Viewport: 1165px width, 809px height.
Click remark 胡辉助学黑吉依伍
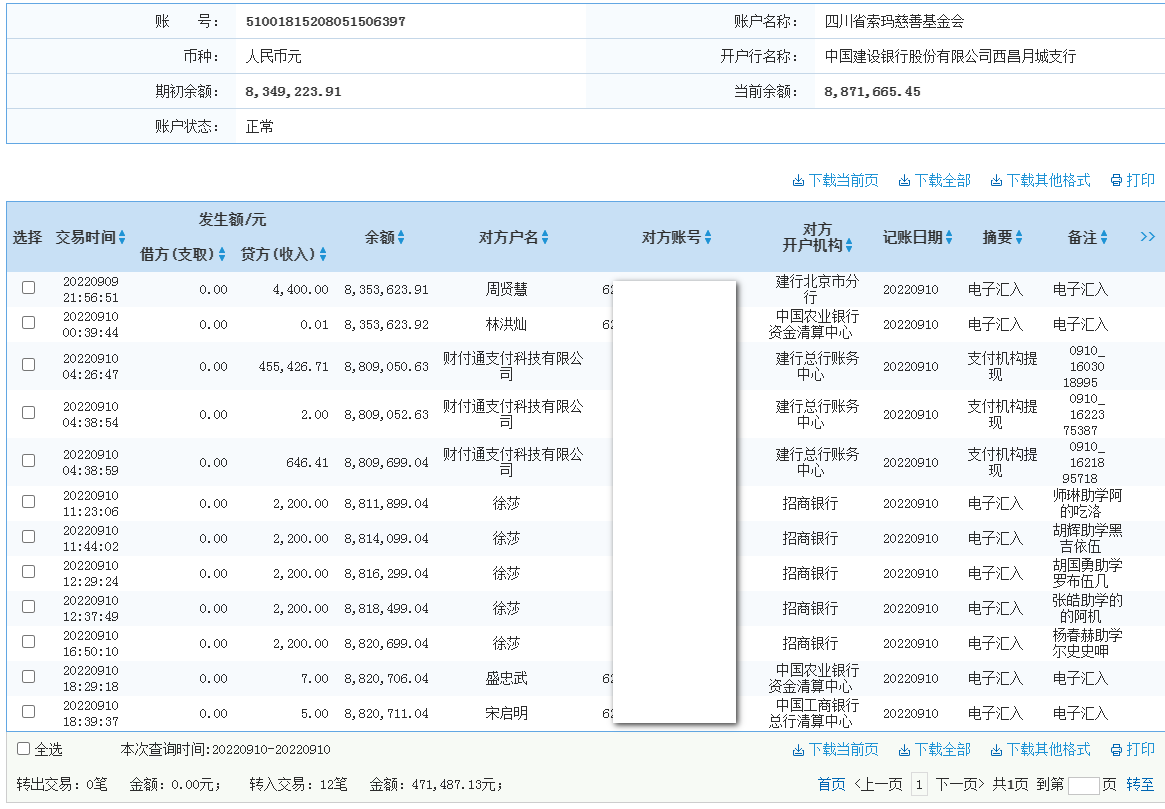coord(1087,539)
